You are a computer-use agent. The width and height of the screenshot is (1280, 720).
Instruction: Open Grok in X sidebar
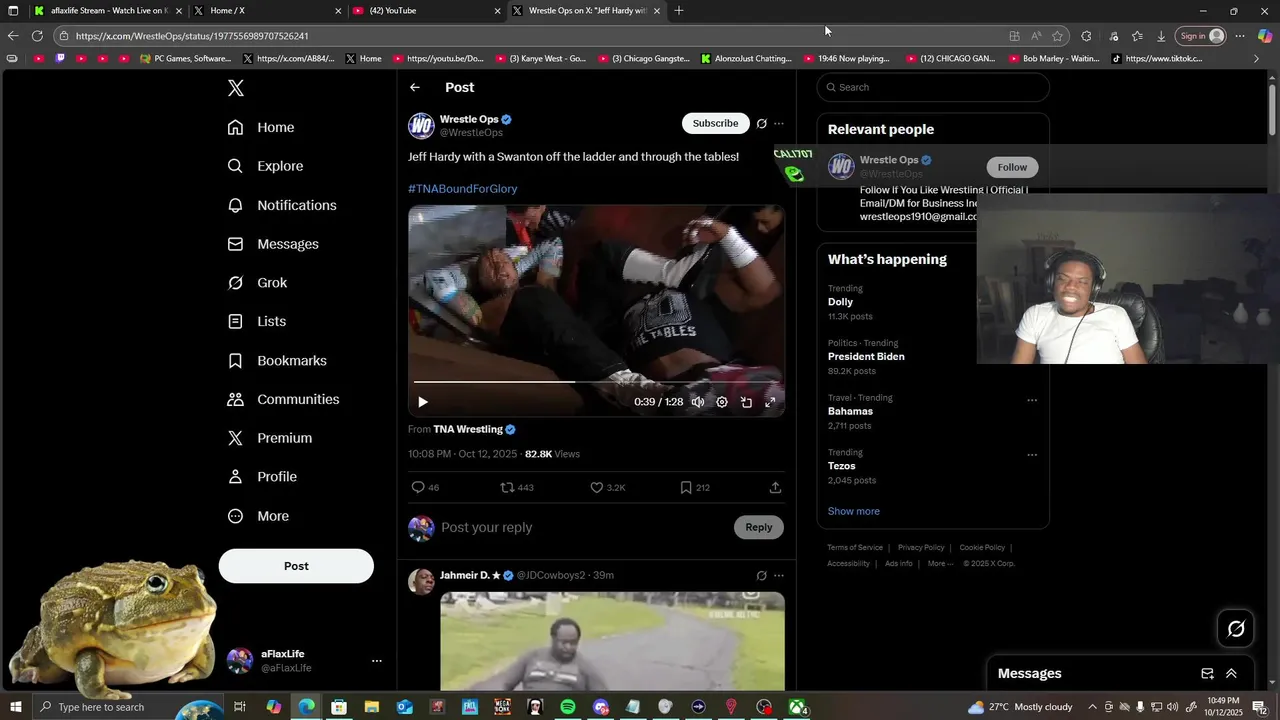[x=257, y=283]
